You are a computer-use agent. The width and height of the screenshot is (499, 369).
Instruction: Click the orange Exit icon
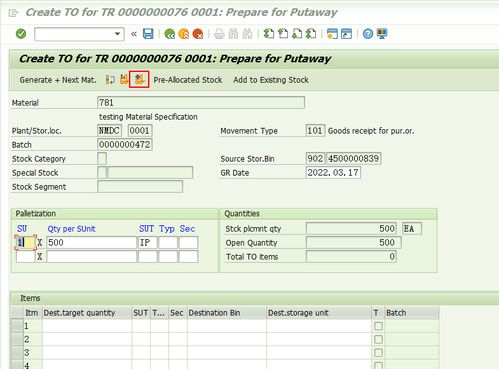point(184,34)
